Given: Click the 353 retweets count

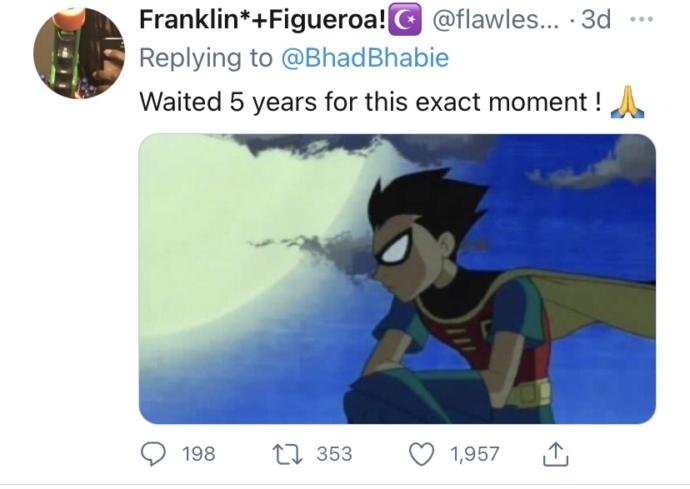Looking at the screenshot, I should pyautogui.click(x=334, y=454).
